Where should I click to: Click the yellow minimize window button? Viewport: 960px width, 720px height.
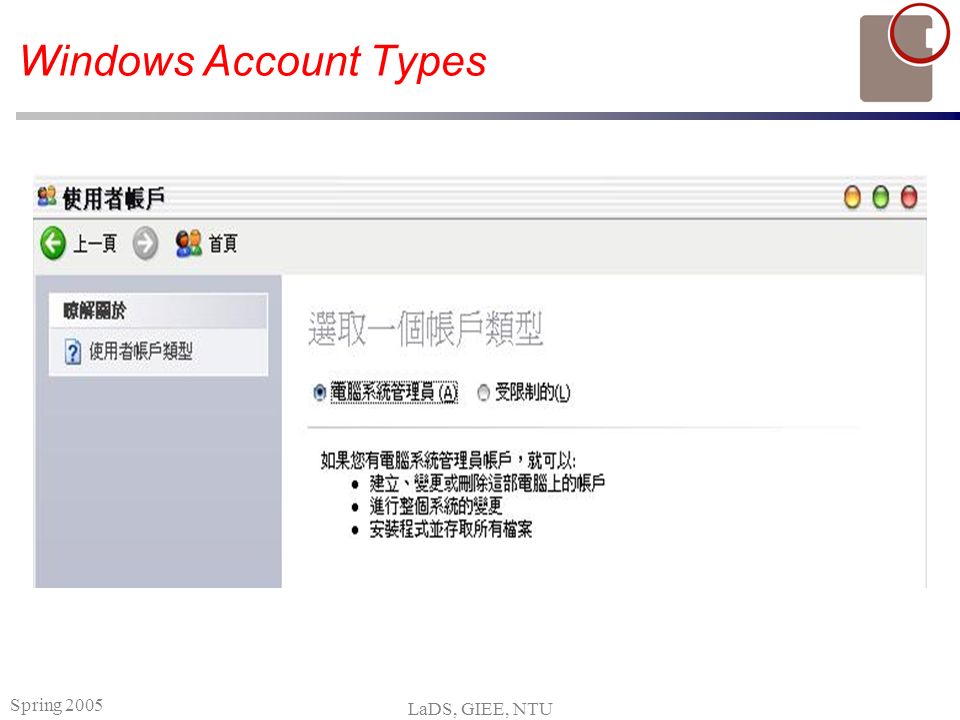point(852,197)
